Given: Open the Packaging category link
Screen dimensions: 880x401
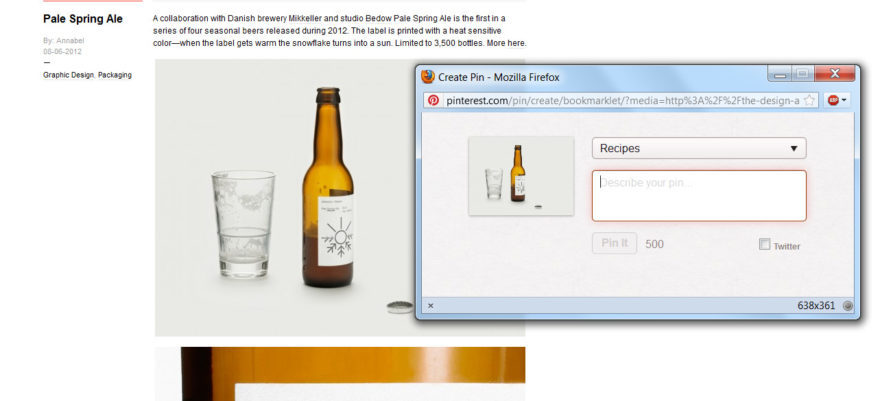Looking at the screenshot, I should [115, 75].
